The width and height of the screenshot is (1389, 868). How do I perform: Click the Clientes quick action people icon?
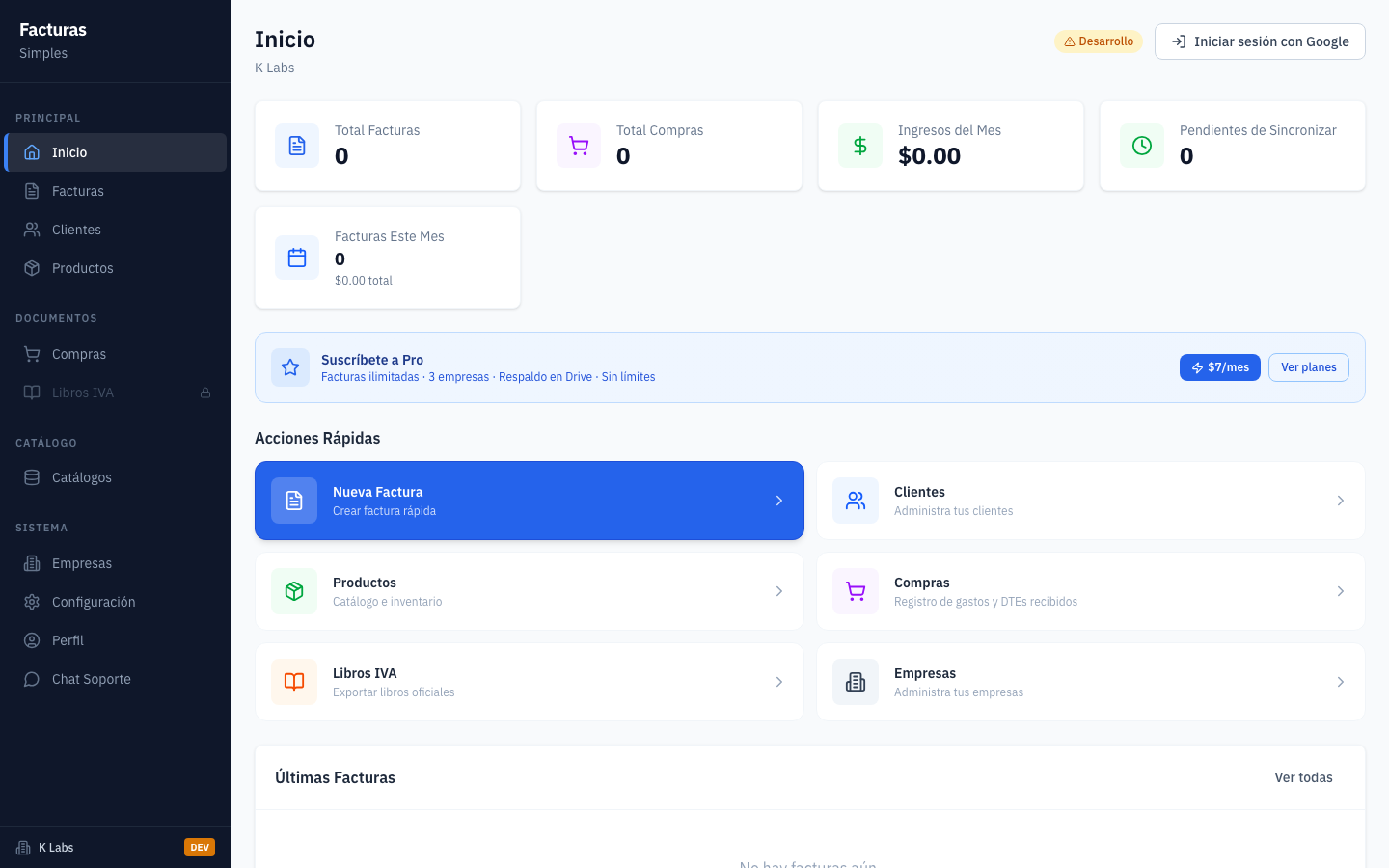856,501
